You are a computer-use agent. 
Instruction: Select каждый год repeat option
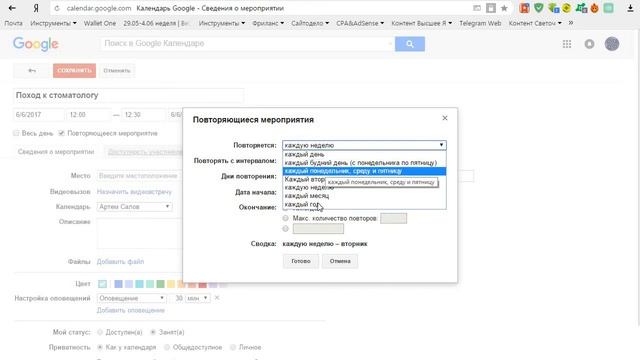click(x=364, y=204)
